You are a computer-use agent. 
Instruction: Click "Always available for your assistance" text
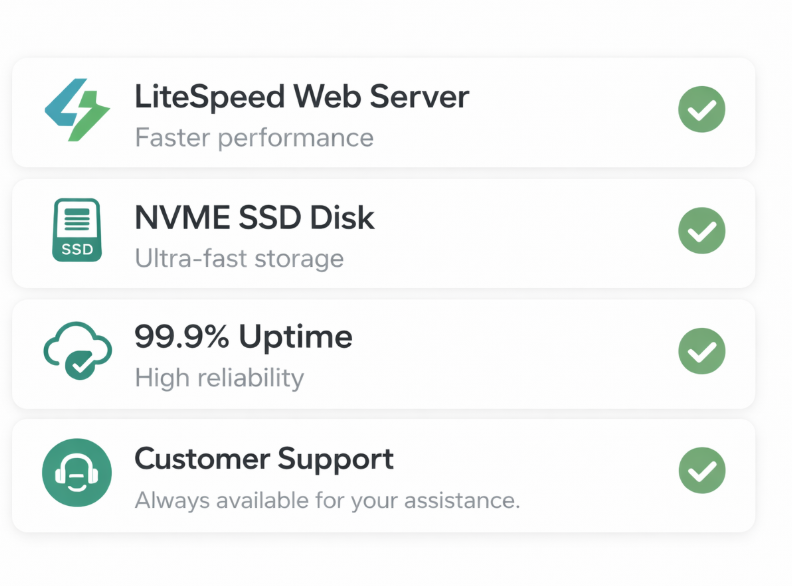pyautogui.click(x=327, y=500)
